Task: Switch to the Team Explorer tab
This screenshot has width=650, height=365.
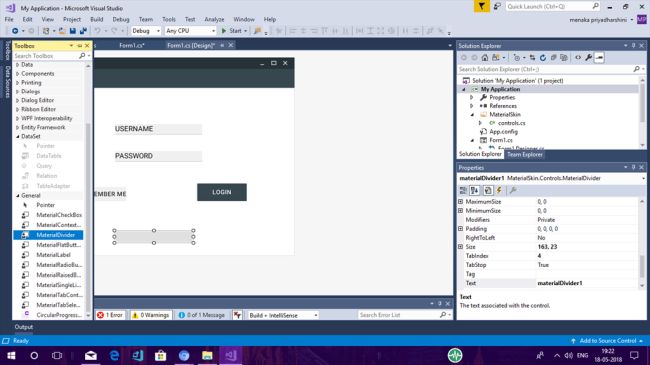Action: coord(524,154)
